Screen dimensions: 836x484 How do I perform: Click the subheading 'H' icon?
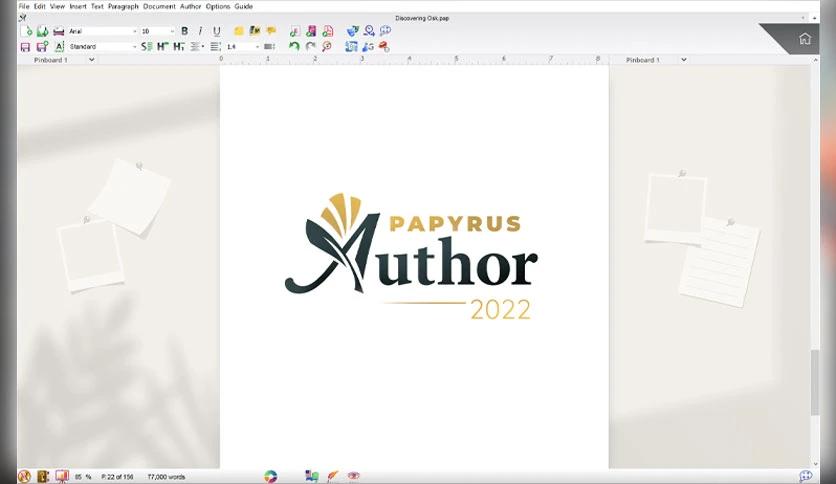[179, 47]
